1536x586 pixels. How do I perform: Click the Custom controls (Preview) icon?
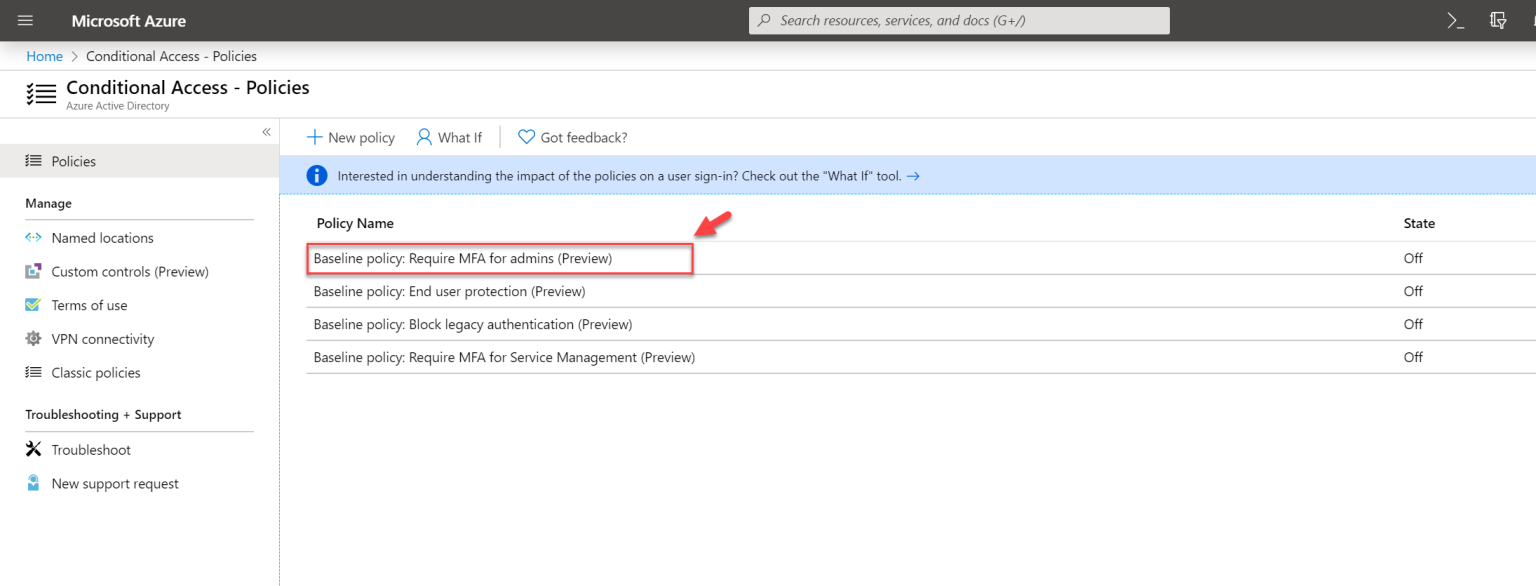tap(33, 271)
